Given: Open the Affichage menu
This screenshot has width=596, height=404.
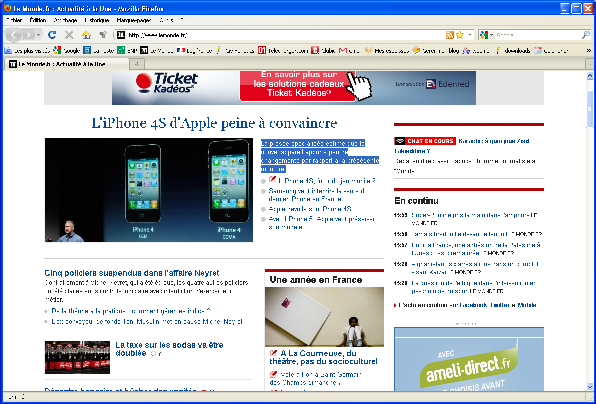Looking at the screenshot, I should (x=65, y=20).
